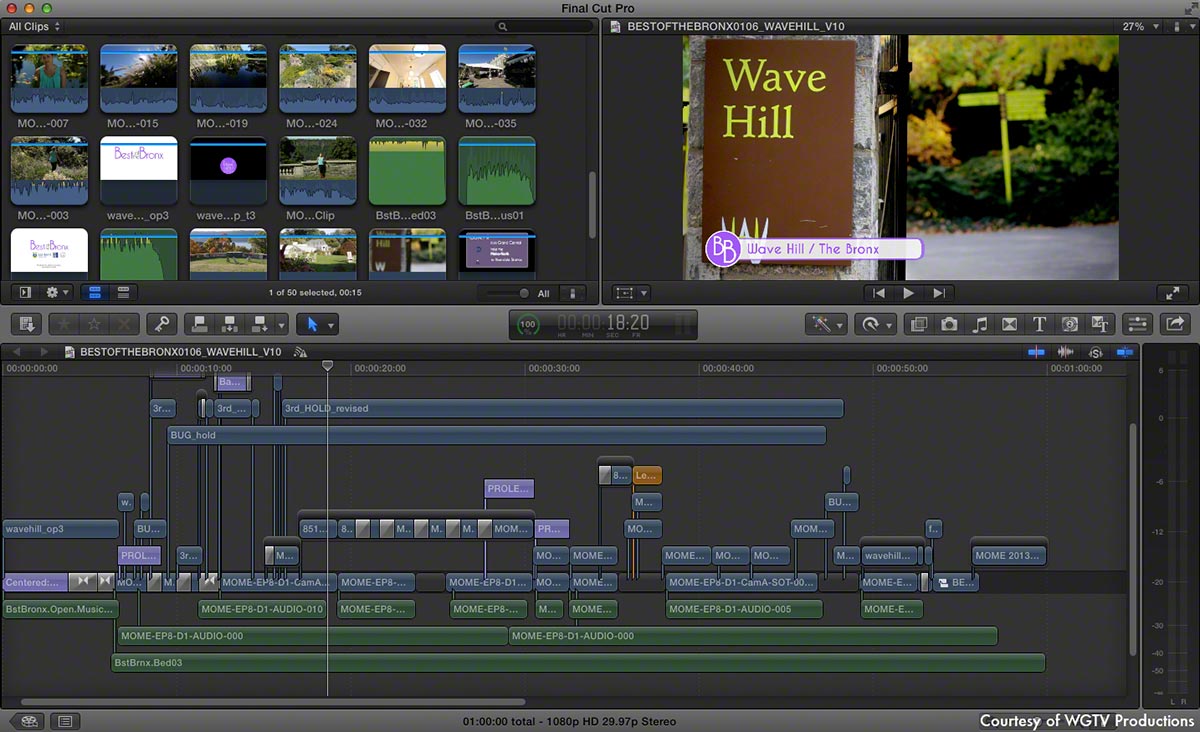Click the Share export arrow button
The width and height of the screenshot is (1200, 732).
(1175, 324)
